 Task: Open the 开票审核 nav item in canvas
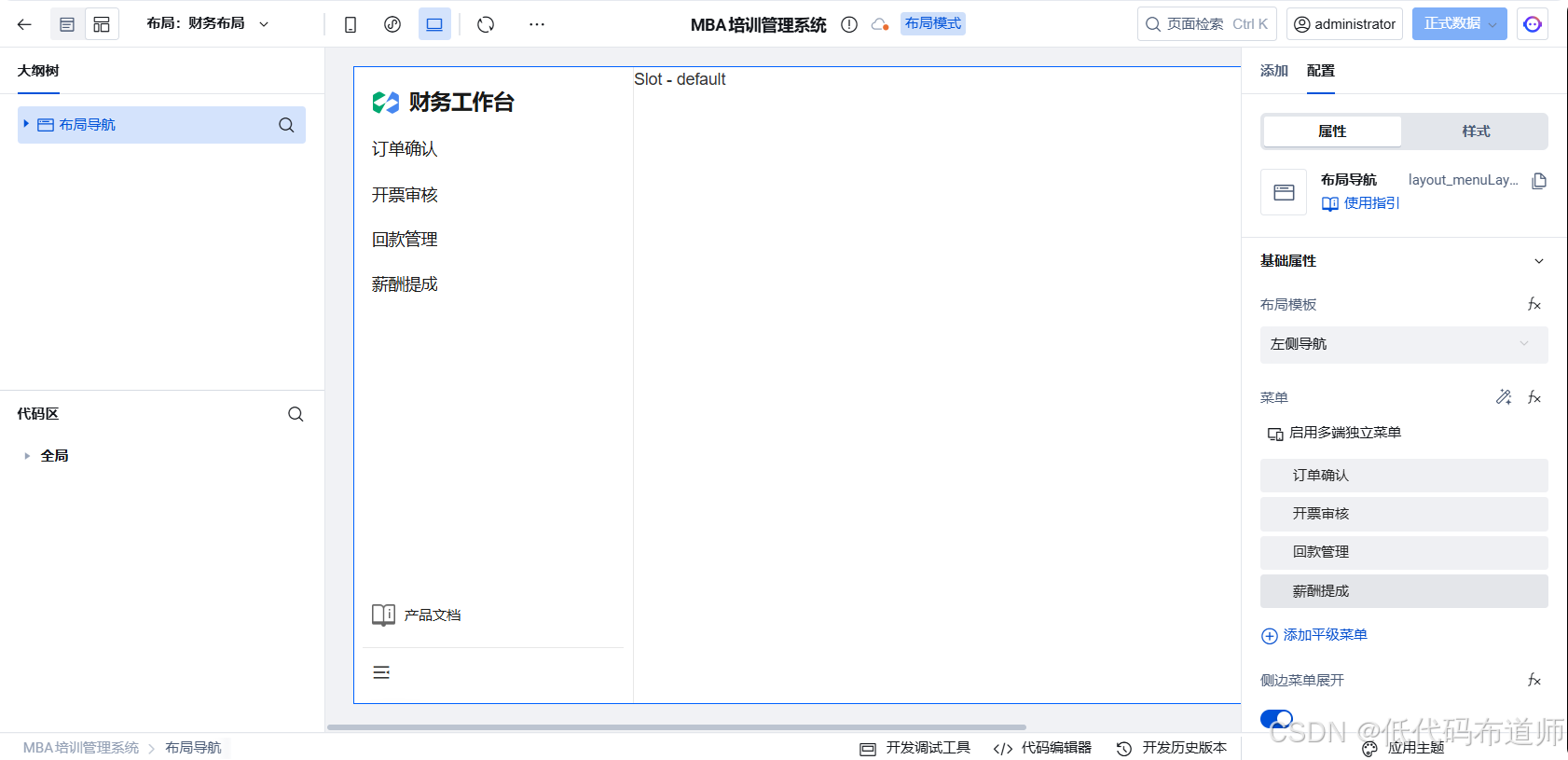point(405,195)
